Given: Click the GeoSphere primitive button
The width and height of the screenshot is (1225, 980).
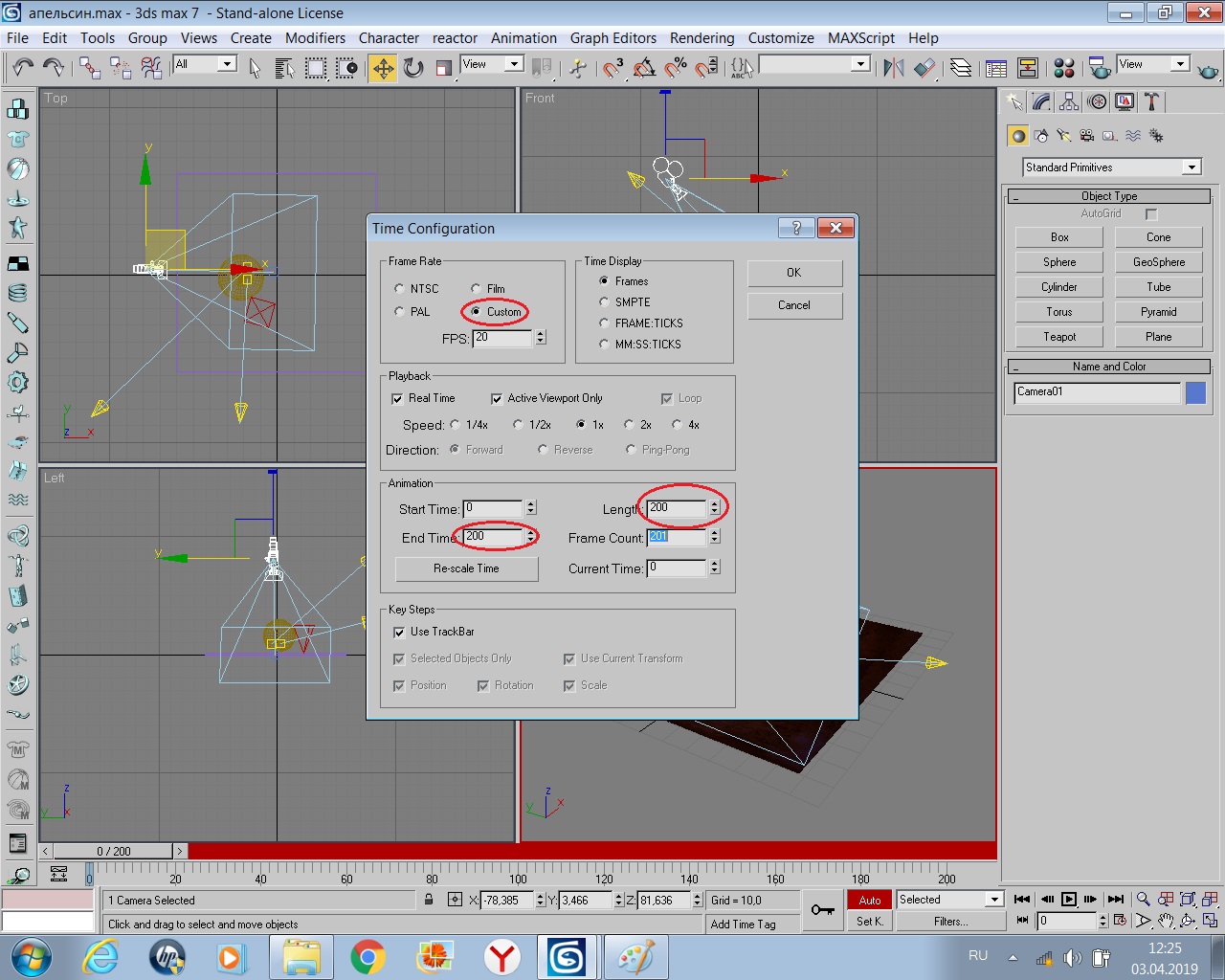Looking at the screenshot, I should tap(1159, 262).
